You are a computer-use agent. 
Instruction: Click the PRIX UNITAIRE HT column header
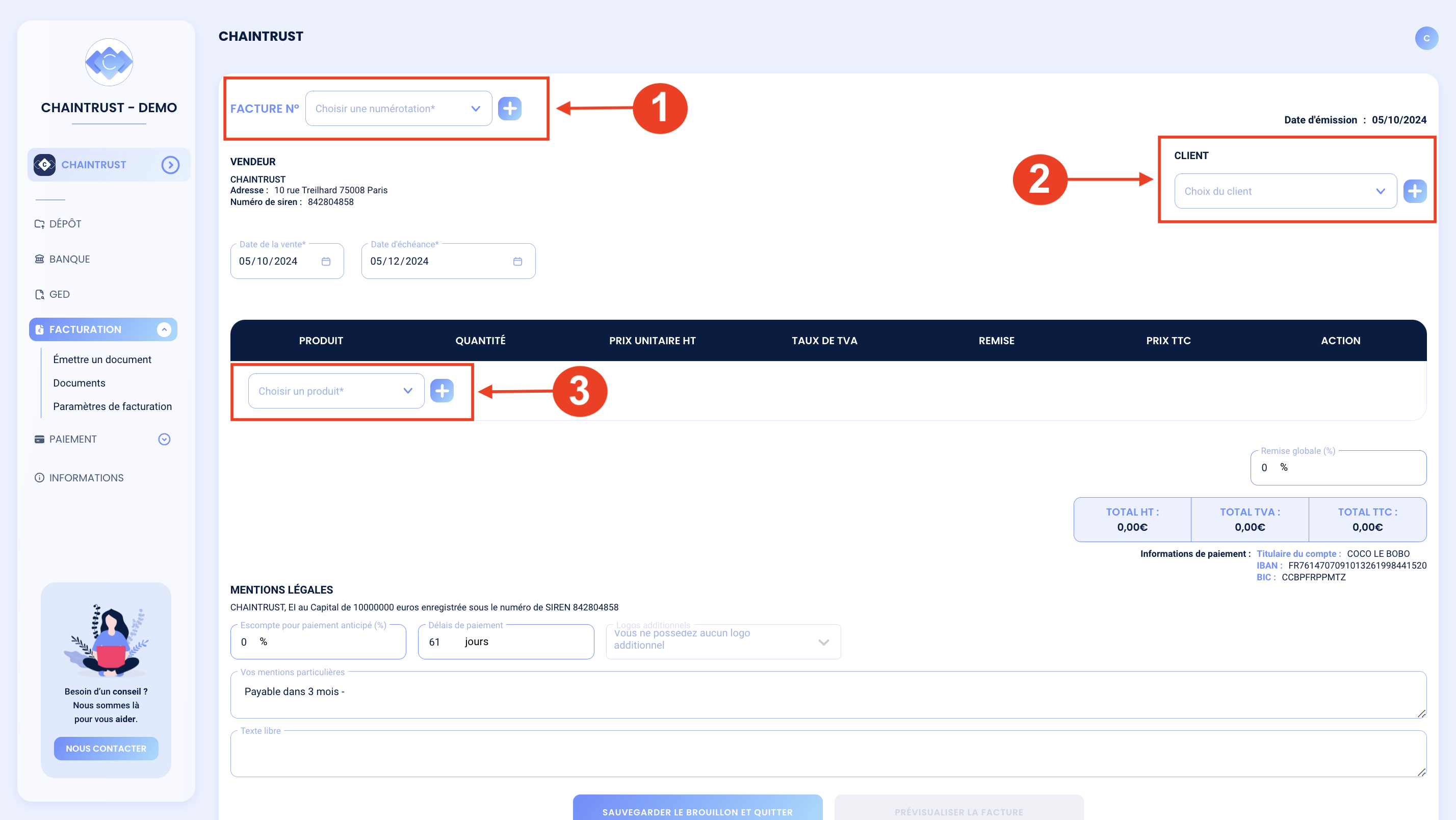tap(652, 341)
